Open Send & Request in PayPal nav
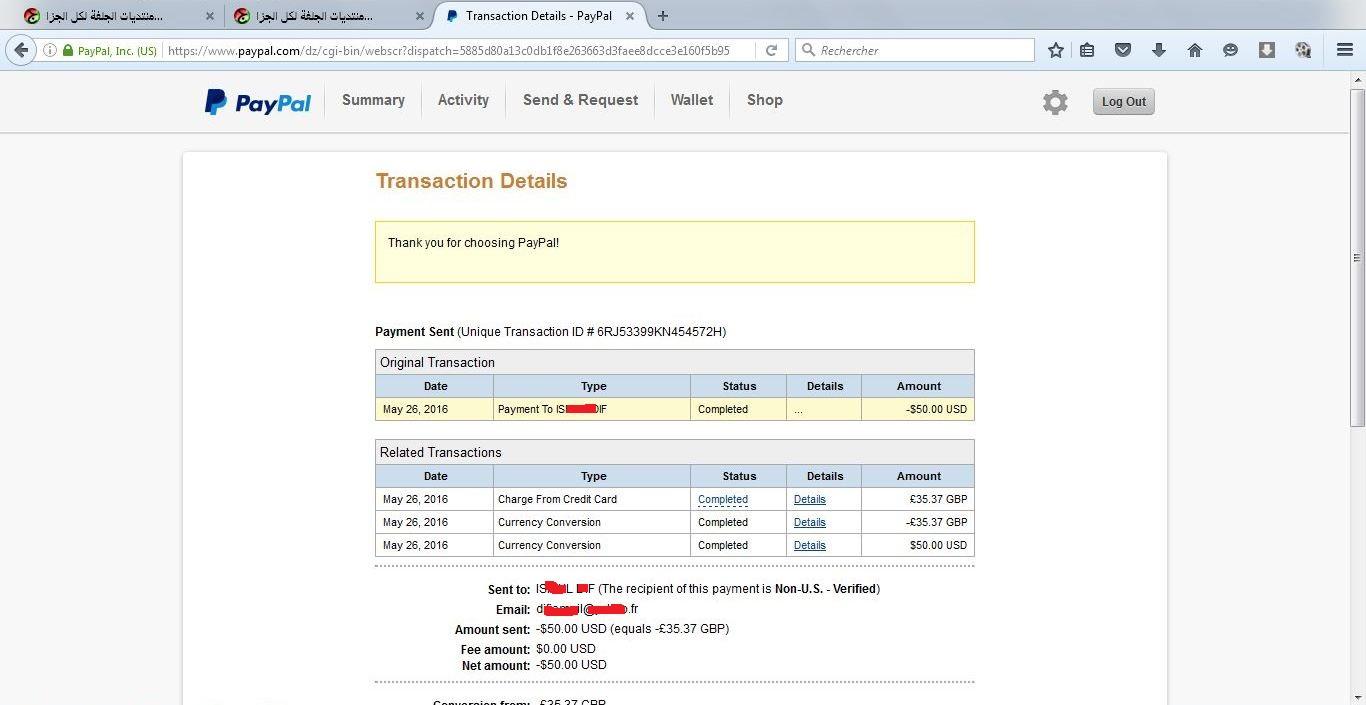Viewport: 1366px width, 705px height. pos(580,100)
